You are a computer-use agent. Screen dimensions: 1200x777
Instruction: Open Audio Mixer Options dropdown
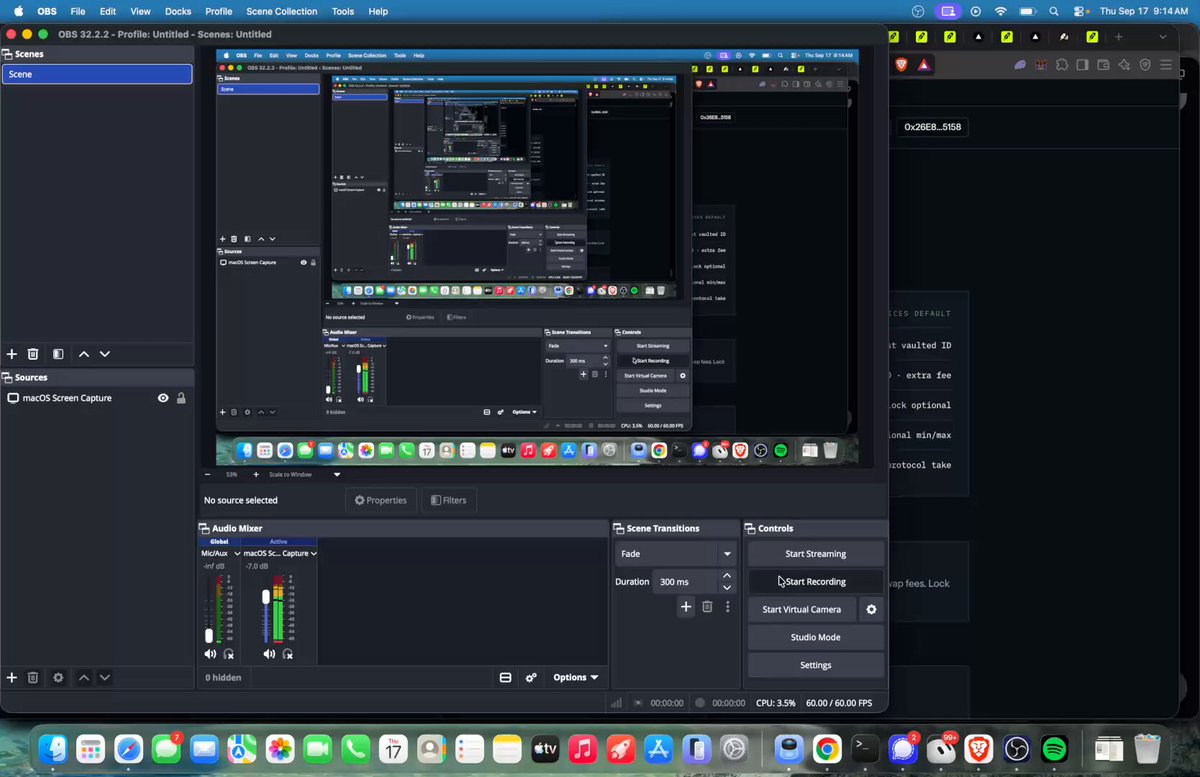[x=575, y=677]
